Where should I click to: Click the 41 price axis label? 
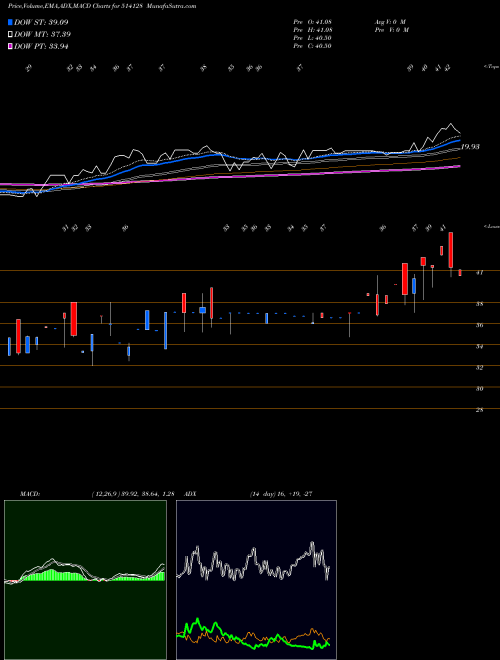pos(479,272)
